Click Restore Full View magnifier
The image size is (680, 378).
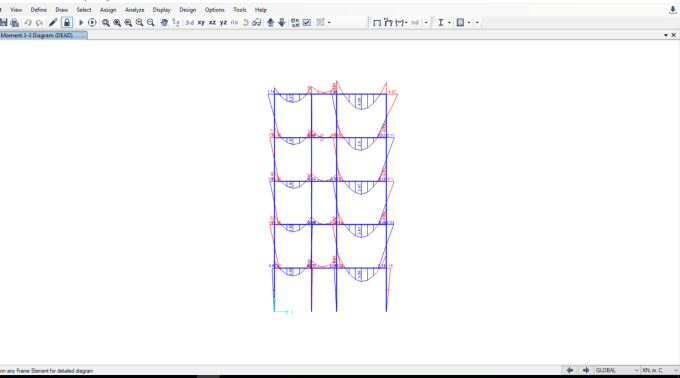(117, 23)
